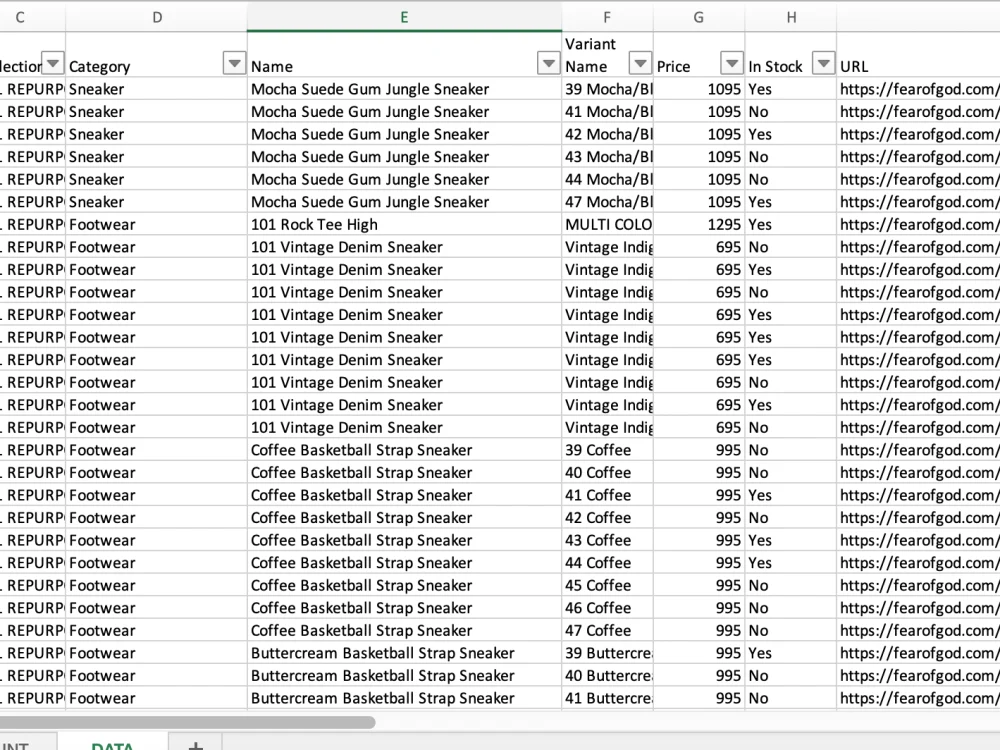This screenshot has height=750, width=1000.
Task: Select Name cell in '39 Buttercre' row
Action: [x=404, y=653]
